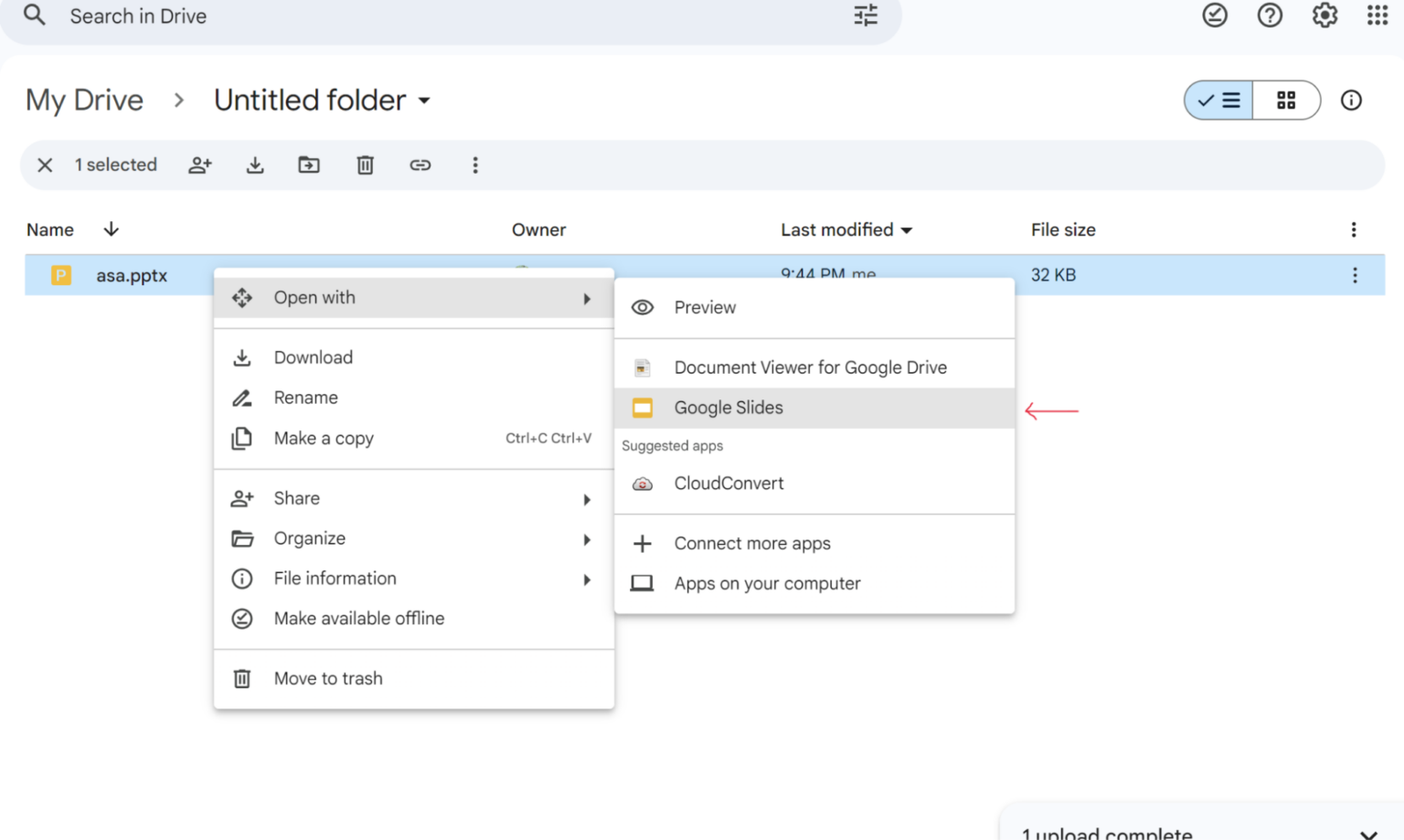Viewport: 1404px width, 840px height.
Task: Delete selection with the trash icon
Action: (x=365, y=165)
